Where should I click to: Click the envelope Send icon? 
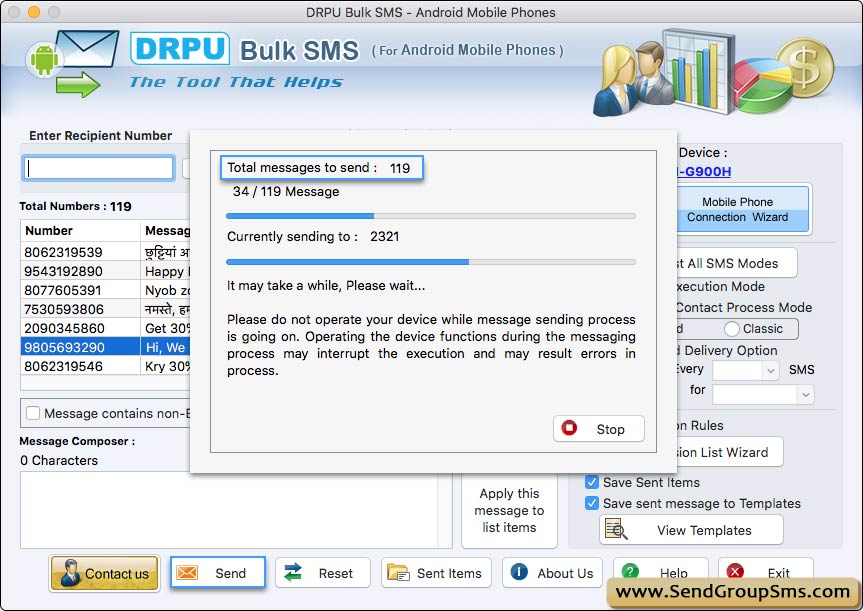(x=187, y=572)
